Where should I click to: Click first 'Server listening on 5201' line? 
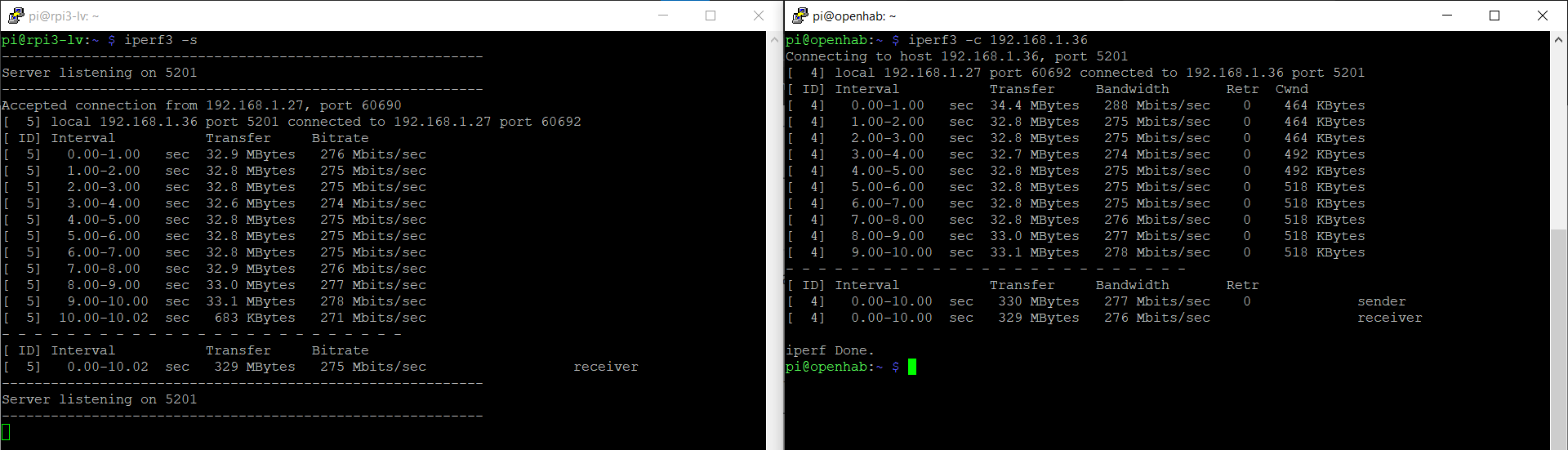100,73
